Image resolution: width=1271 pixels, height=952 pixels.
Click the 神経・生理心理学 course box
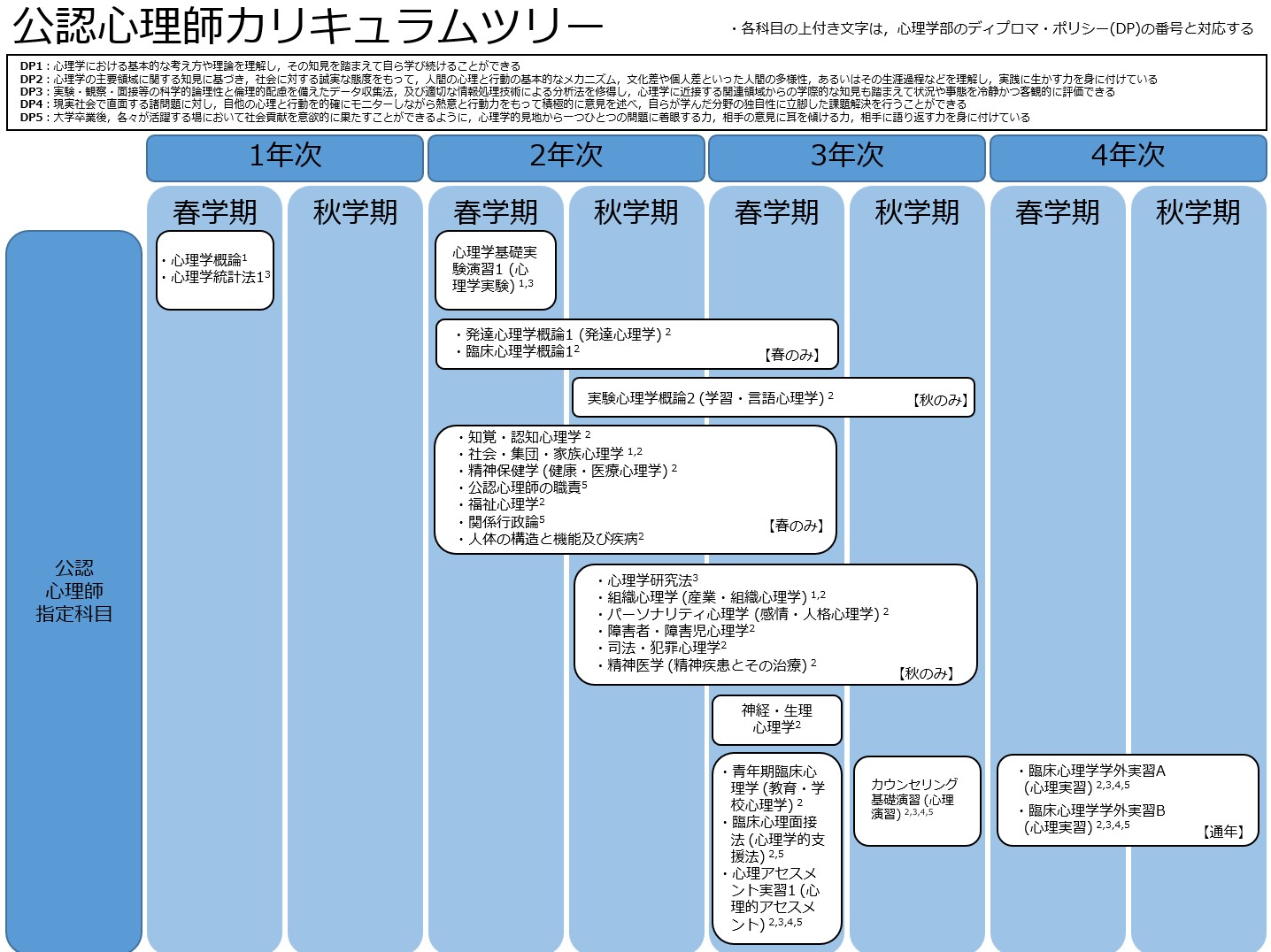[776, 718]
